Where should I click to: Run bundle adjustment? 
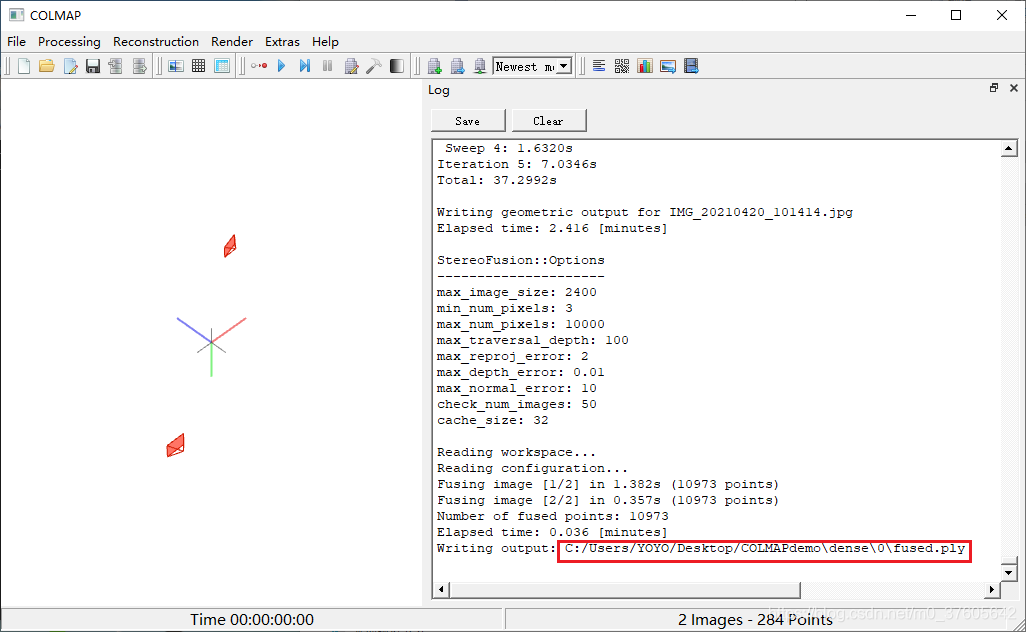[x=352, y=65]
